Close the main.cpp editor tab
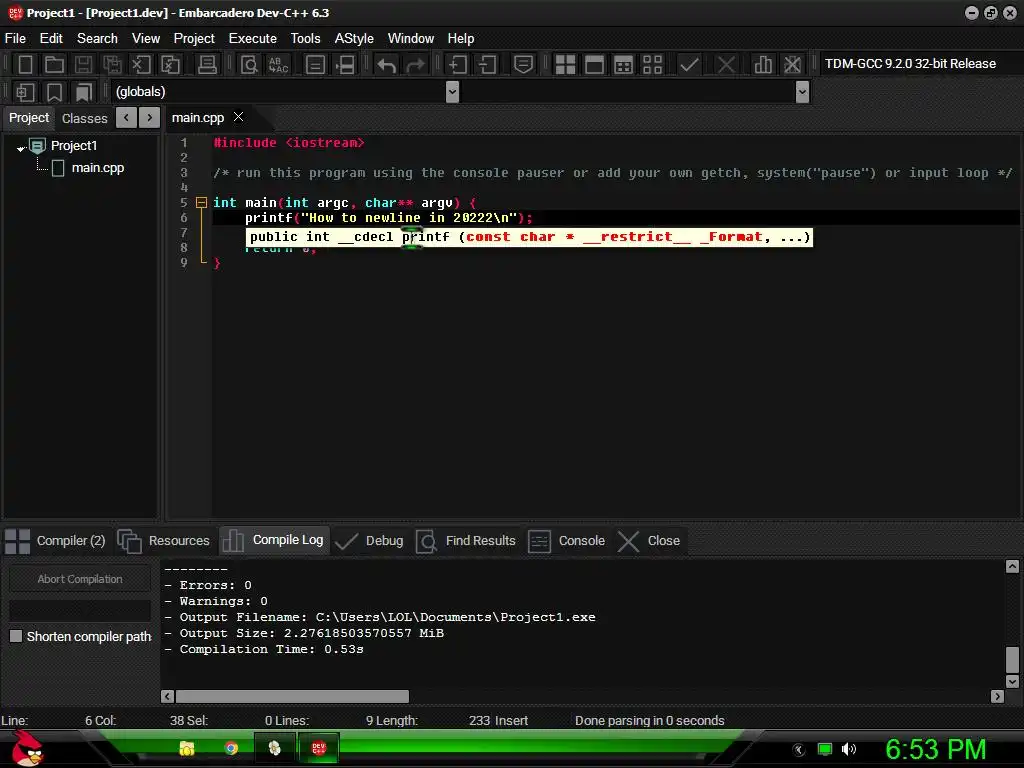This screenshot has height=768, width=1024. point(238,117)
